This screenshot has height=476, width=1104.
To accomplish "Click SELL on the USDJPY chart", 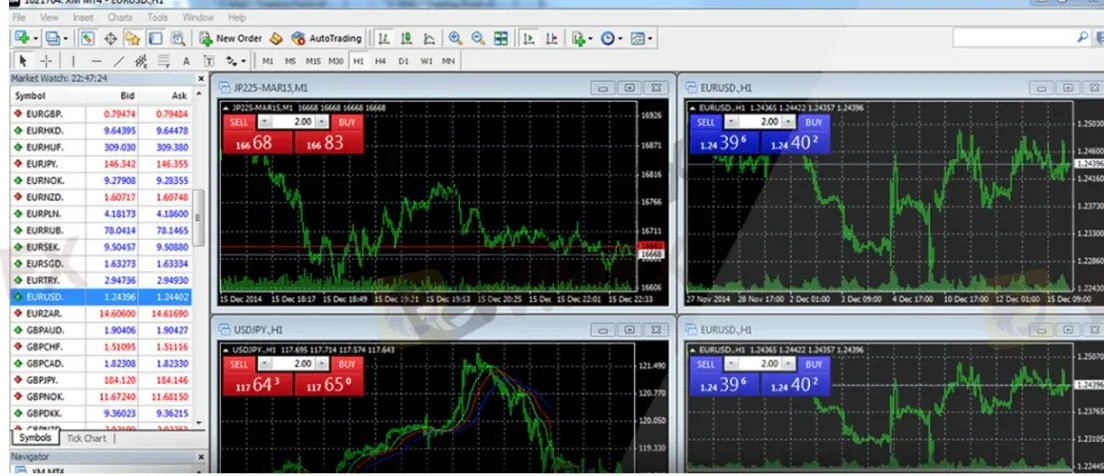I will (x=239, y=364).
